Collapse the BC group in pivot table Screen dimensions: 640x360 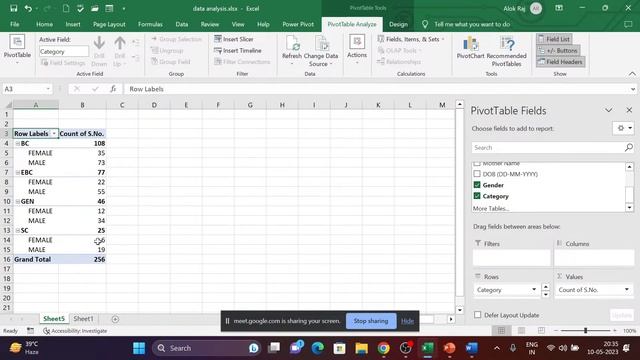tap(18, 143)
